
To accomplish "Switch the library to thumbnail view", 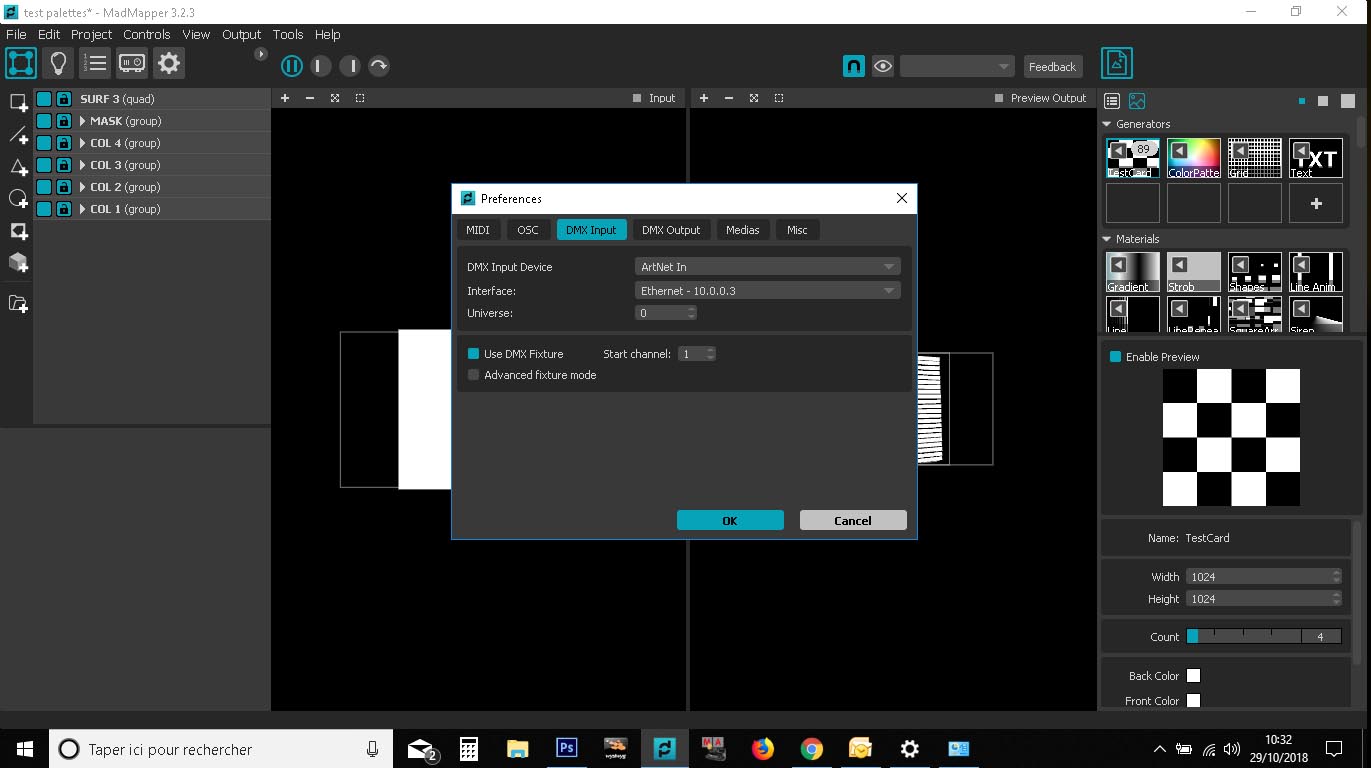I will (1137, 101).
